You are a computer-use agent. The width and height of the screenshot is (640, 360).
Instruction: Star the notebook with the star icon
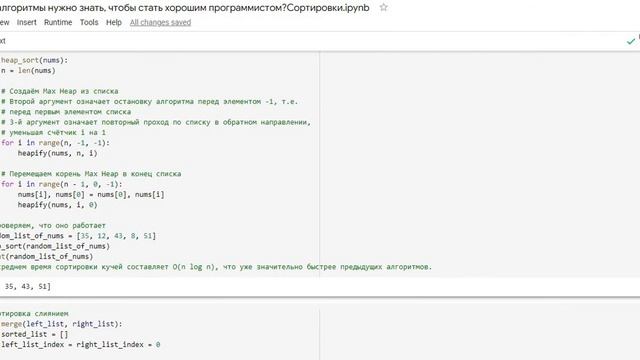[x=383, y=7]
